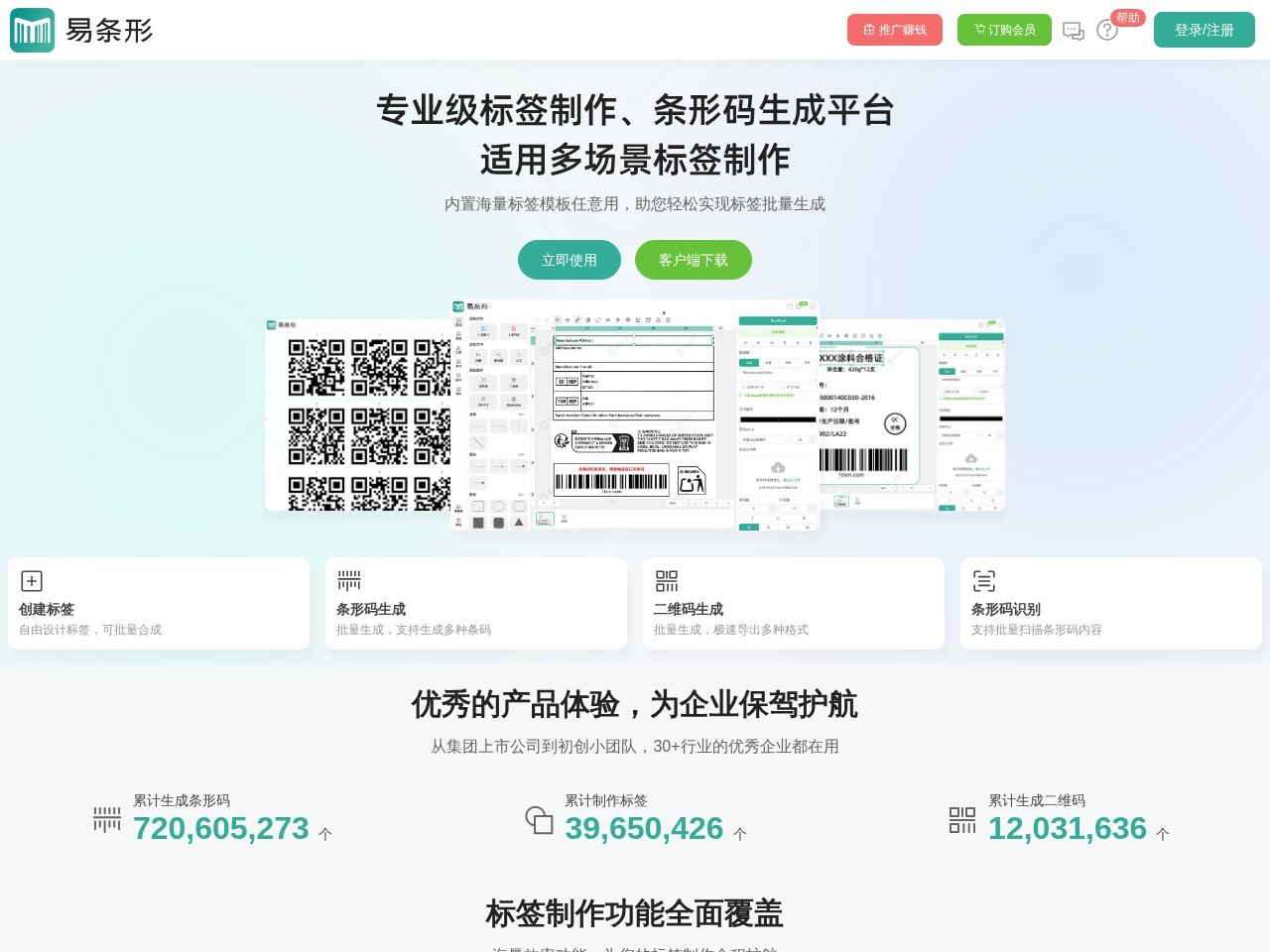The width and height of the screenshot is (1270, 952).
Task: Open the help question mark icon
Action: pyautogui.click(x=1107, y=31)
